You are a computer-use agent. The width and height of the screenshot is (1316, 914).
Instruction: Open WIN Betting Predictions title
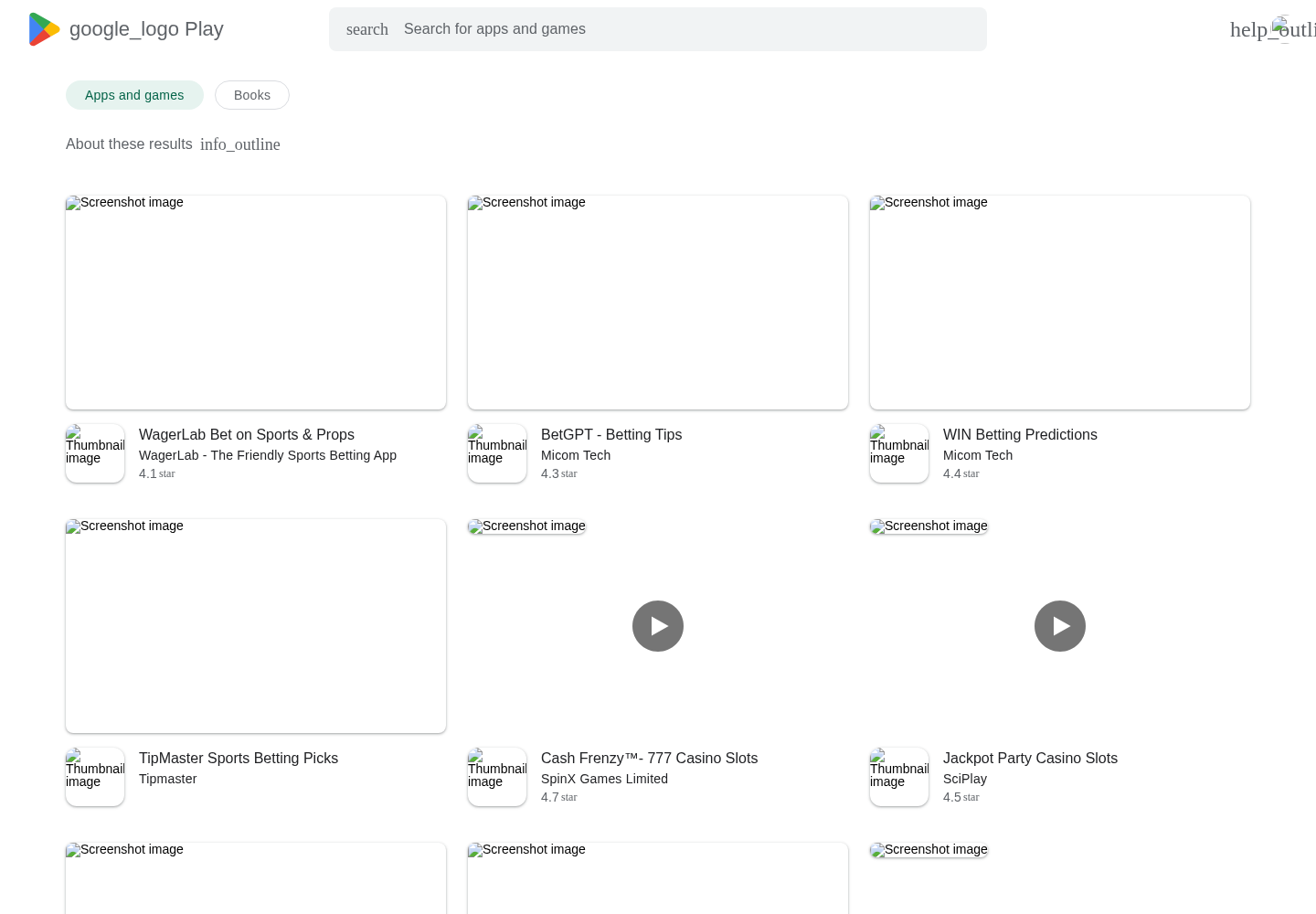(x=1020, y=435)
